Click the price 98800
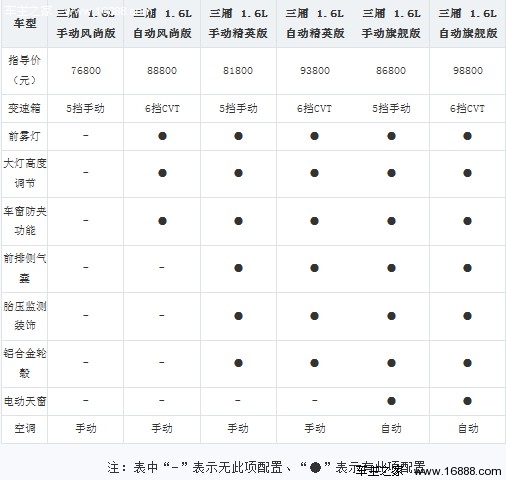Screen dimensions: 506x480 pos(468,71)
